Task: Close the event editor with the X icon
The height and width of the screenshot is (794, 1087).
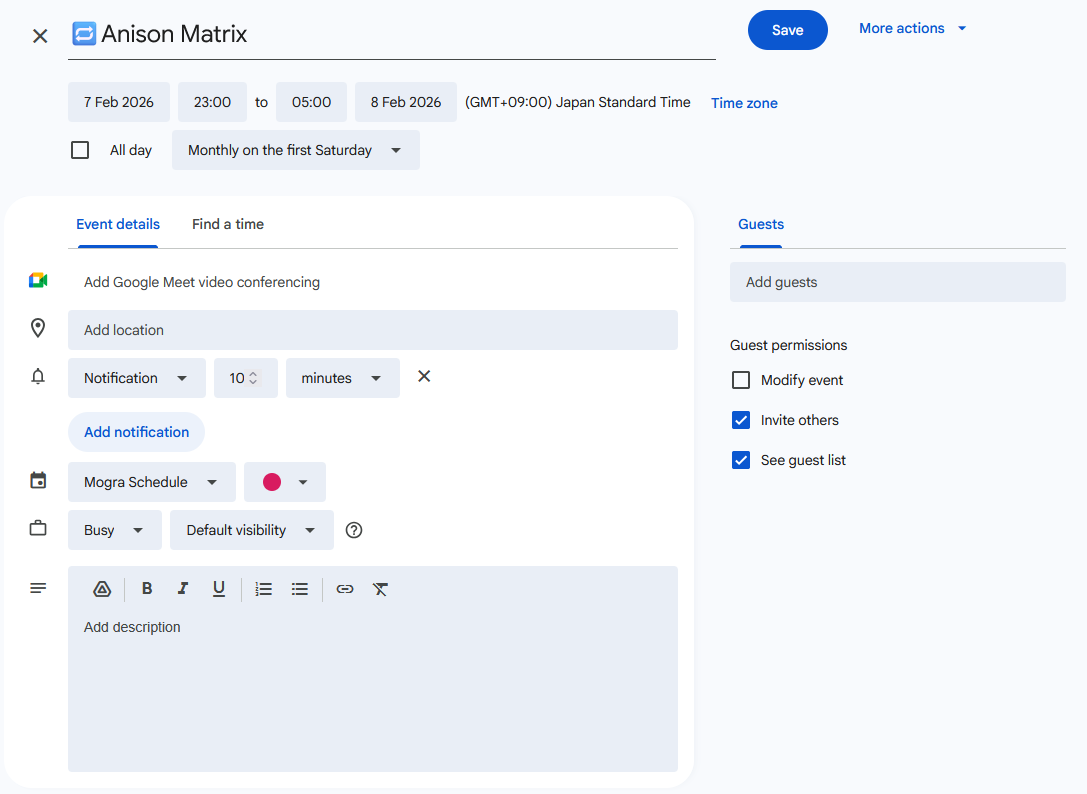Action: click(40, 36)
